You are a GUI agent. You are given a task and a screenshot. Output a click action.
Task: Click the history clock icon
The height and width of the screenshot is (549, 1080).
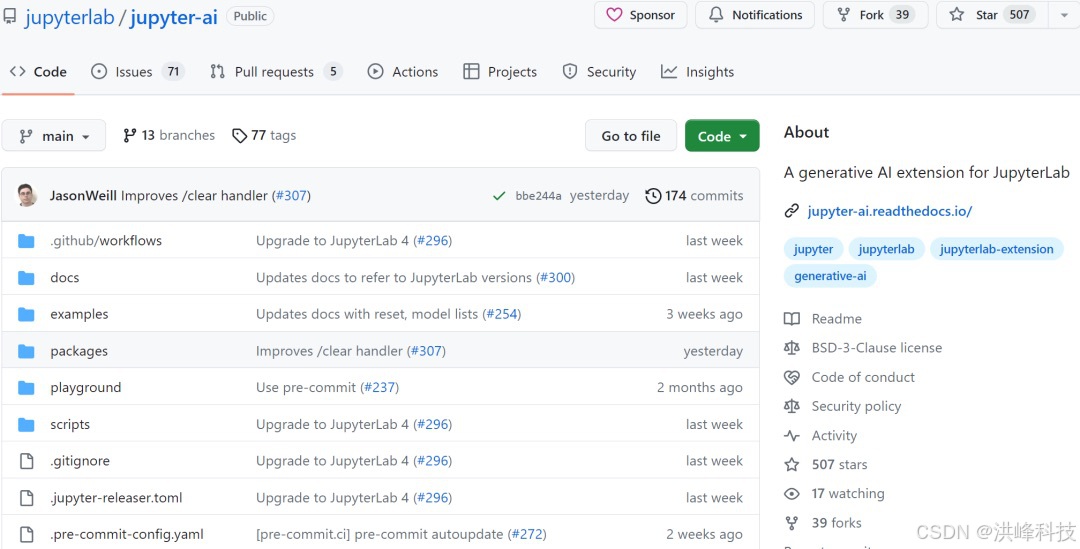pos(653,196)
